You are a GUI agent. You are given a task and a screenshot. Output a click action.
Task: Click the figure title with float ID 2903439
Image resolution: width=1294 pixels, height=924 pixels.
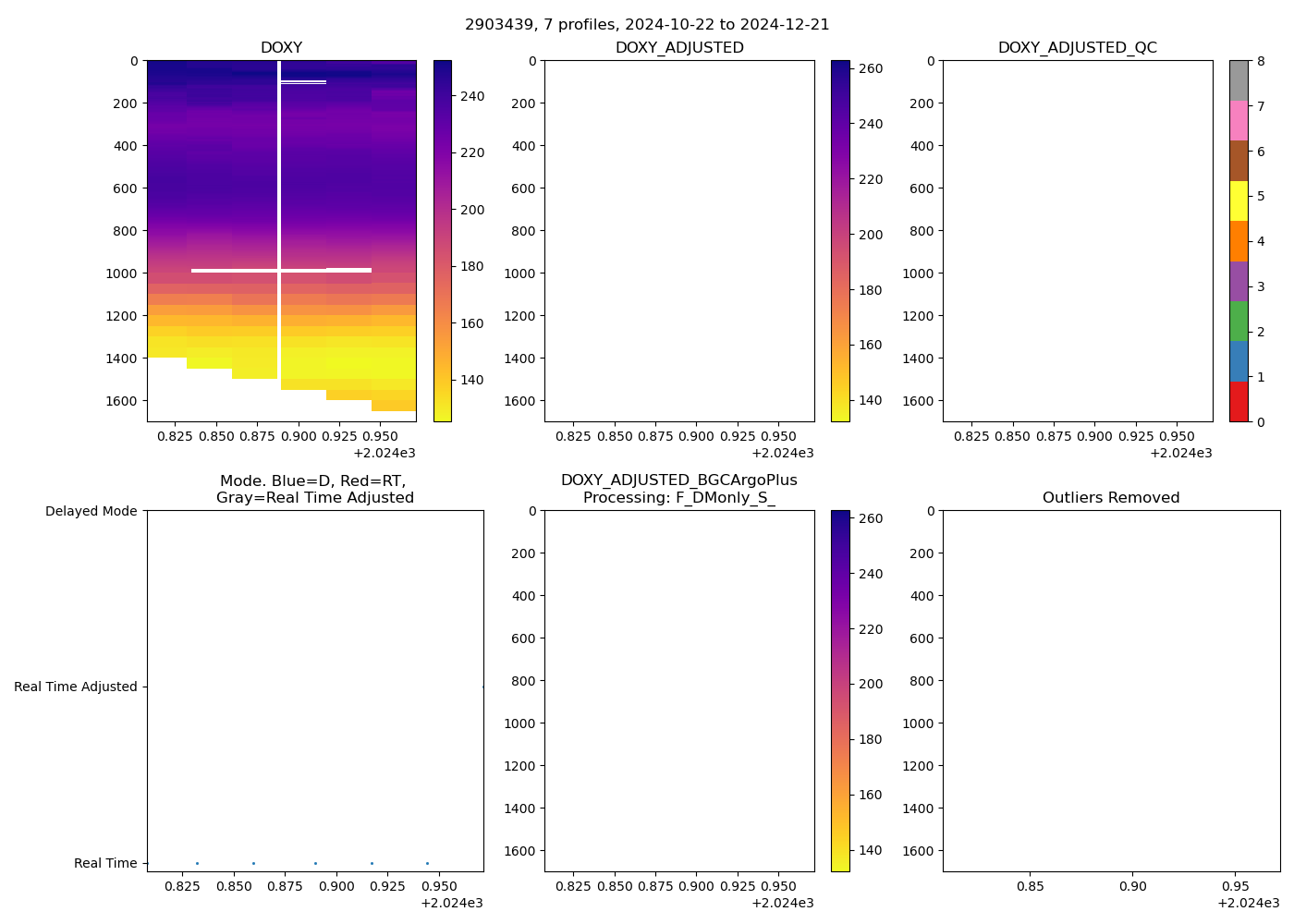click(x=647, y=25)
